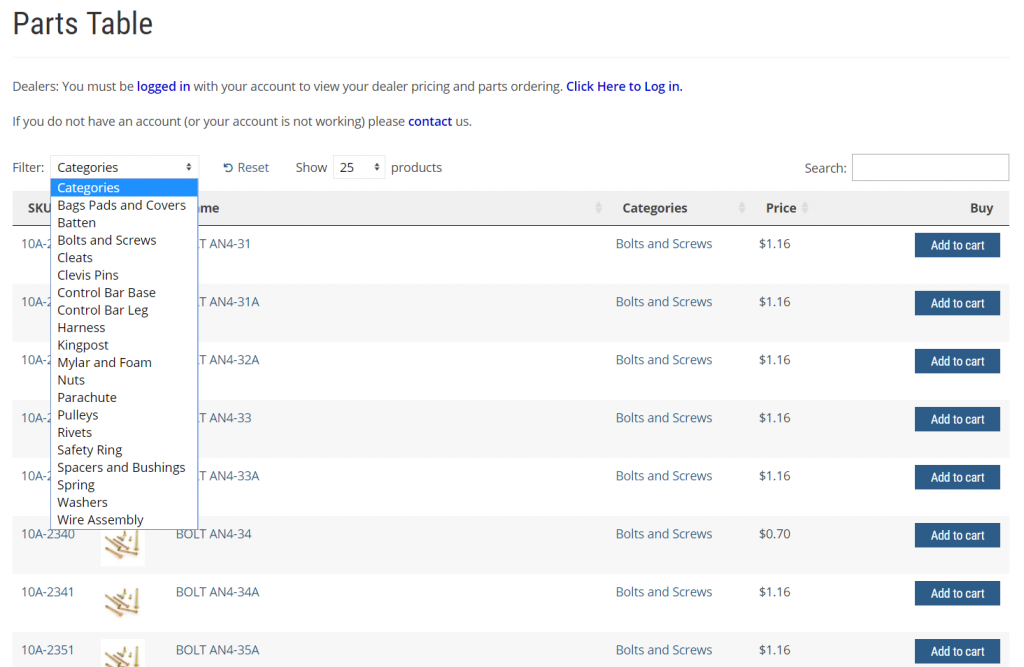Select Mylar and Foam option
The image size is (1024, 667).
pyautogui.click(x=104, y=362)
